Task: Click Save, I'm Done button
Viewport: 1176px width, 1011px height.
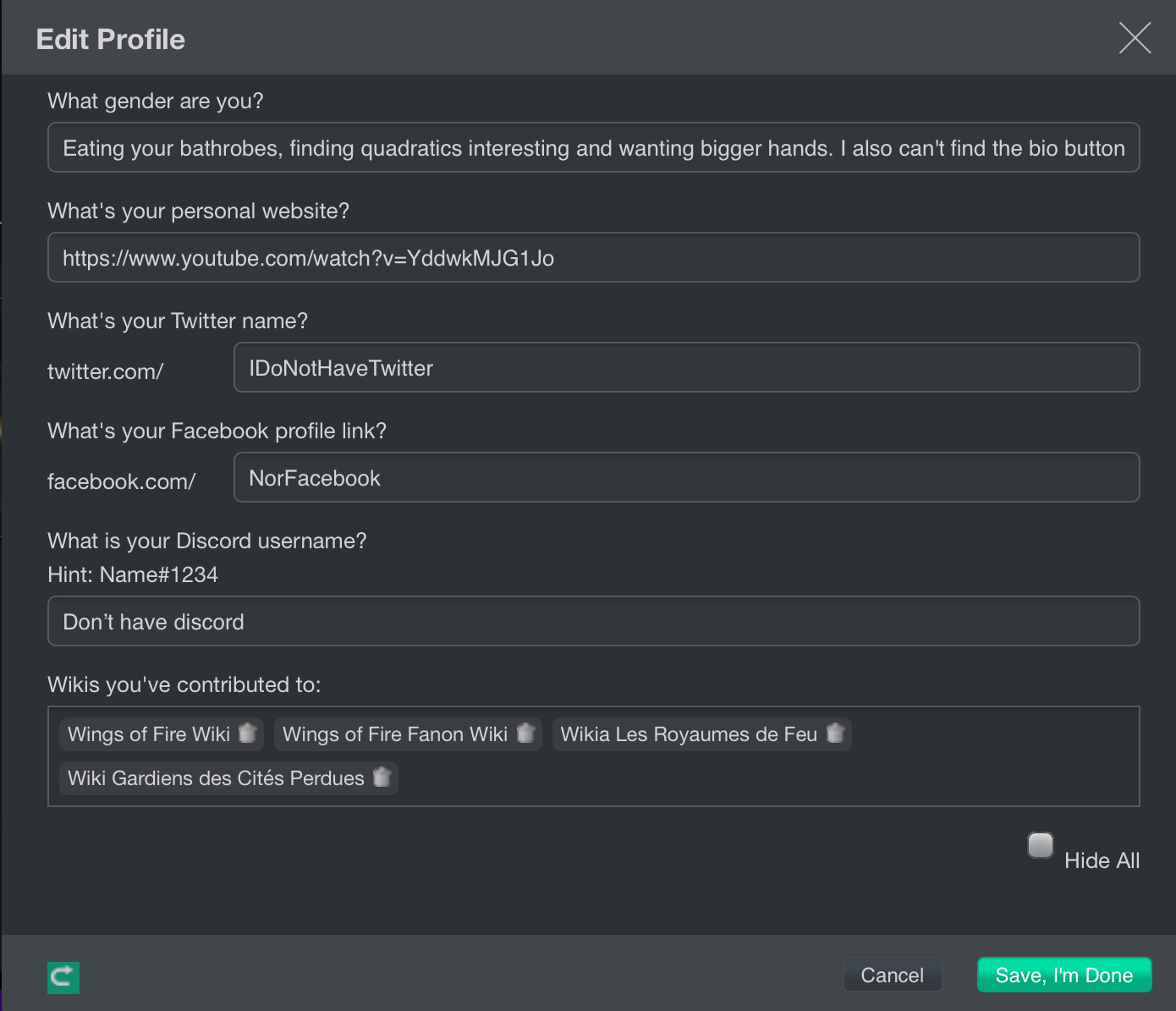Action: (x=1063, y=975)
